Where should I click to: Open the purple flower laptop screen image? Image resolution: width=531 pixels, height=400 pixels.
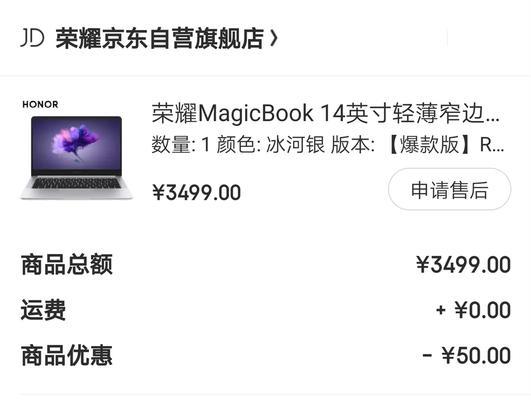tap(77, 144)
